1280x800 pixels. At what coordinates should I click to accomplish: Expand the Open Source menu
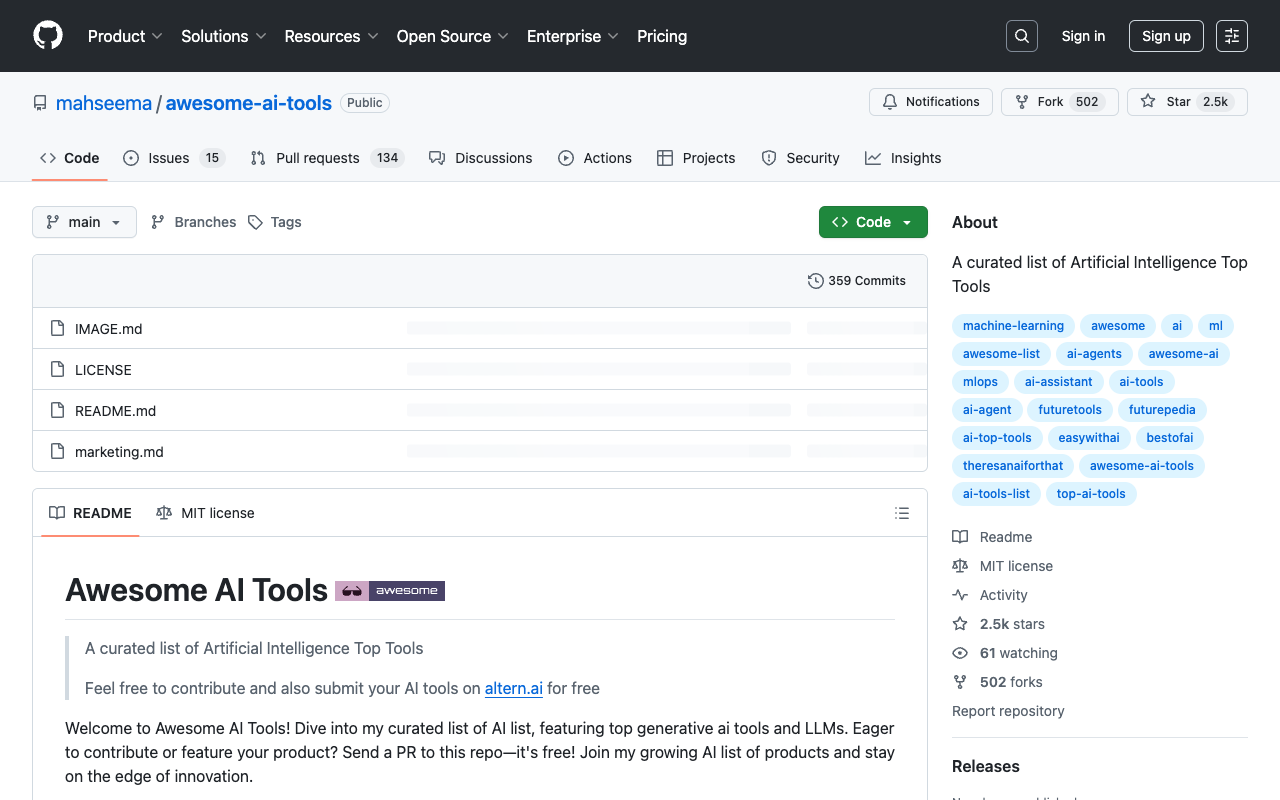click(x=453, y=36)
